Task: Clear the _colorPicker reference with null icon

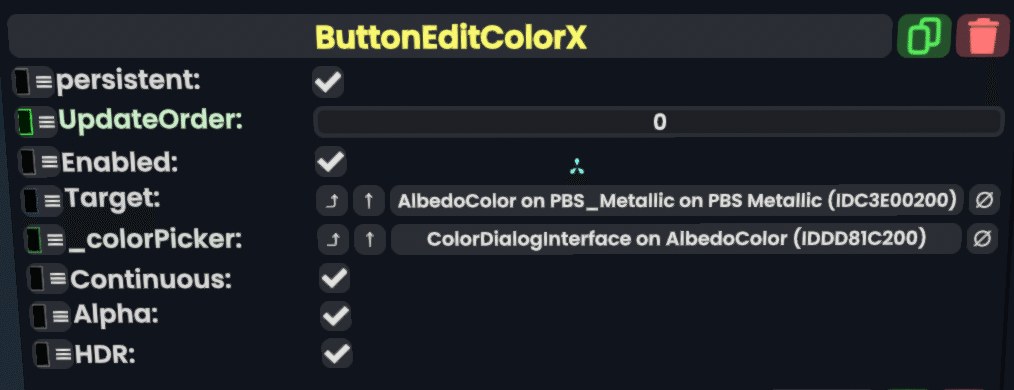Action: (982, 239)
